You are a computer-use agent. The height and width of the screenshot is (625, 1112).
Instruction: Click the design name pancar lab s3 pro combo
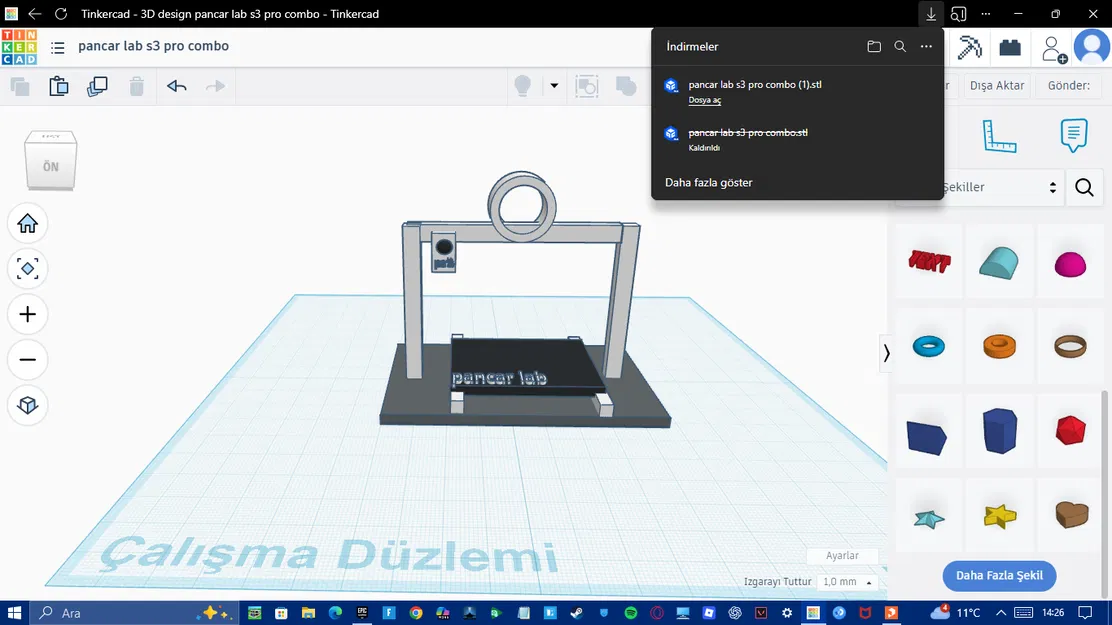click(x=153, y=46)
